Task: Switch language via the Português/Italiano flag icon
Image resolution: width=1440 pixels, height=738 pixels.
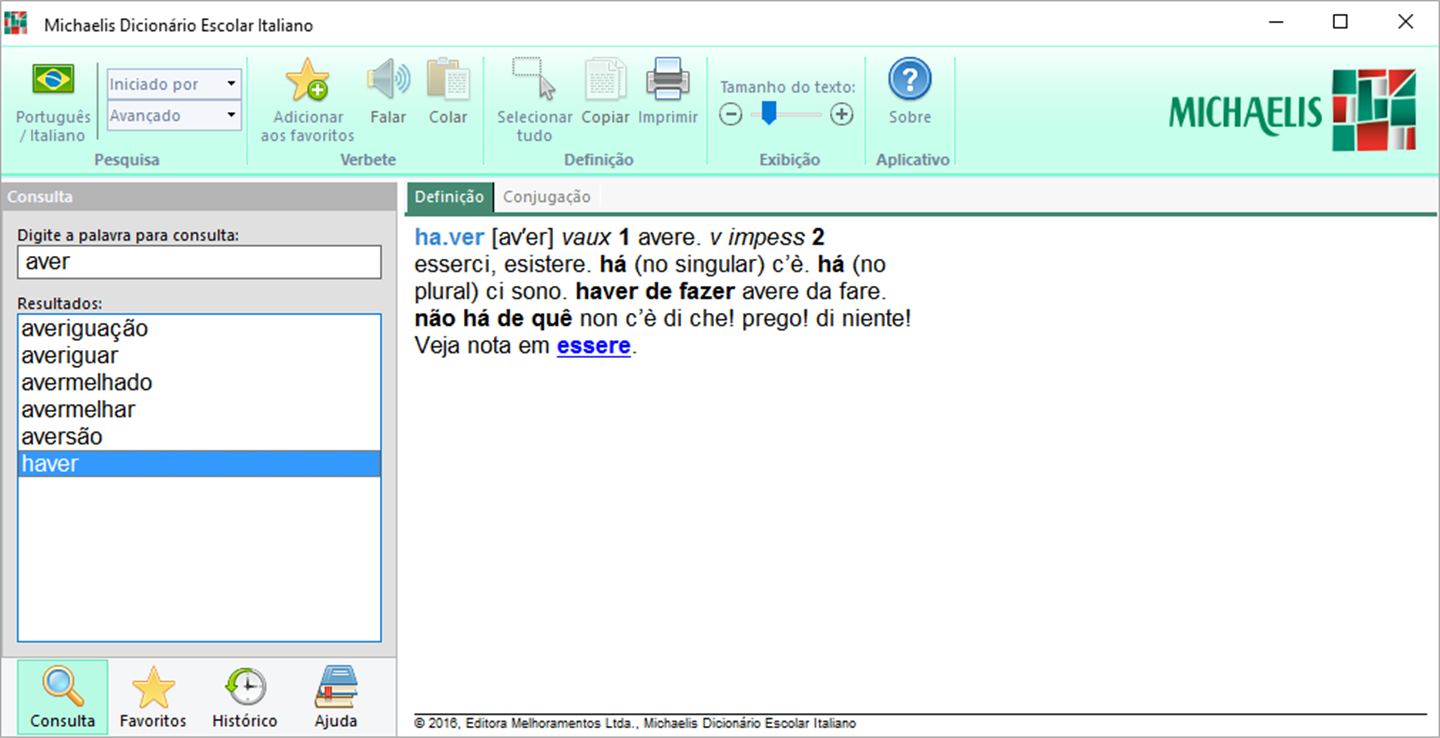Action: point(53,79)
